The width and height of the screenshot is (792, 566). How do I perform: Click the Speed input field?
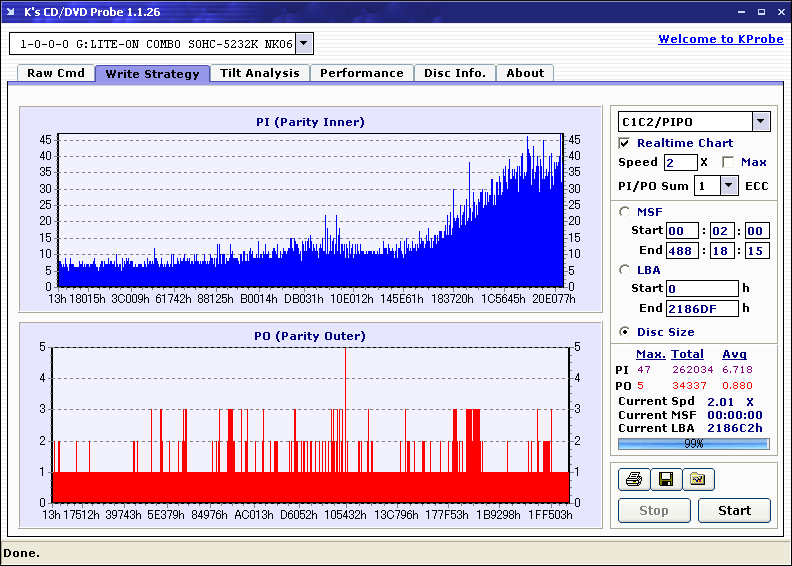[680, 162]
